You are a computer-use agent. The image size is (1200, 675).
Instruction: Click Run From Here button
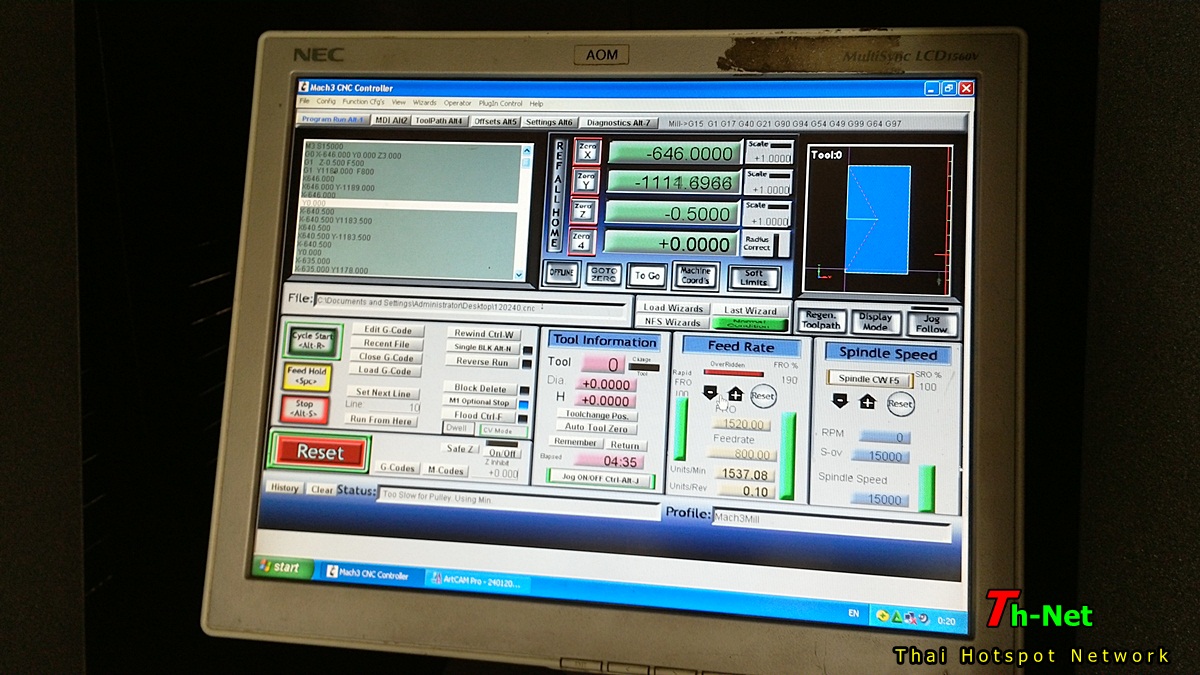381,421
